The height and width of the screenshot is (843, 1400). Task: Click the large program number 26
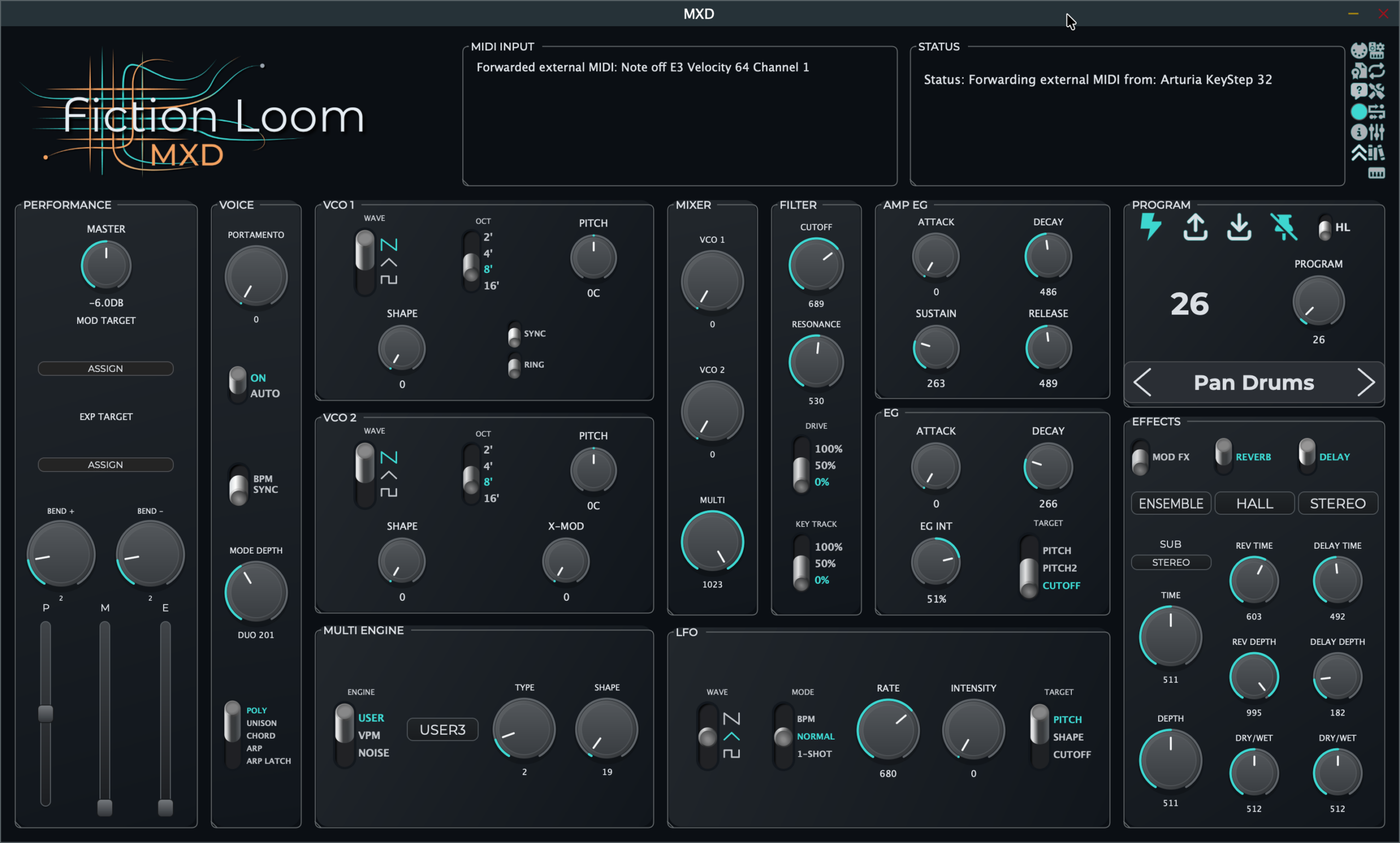click(x=1189, y=304)
